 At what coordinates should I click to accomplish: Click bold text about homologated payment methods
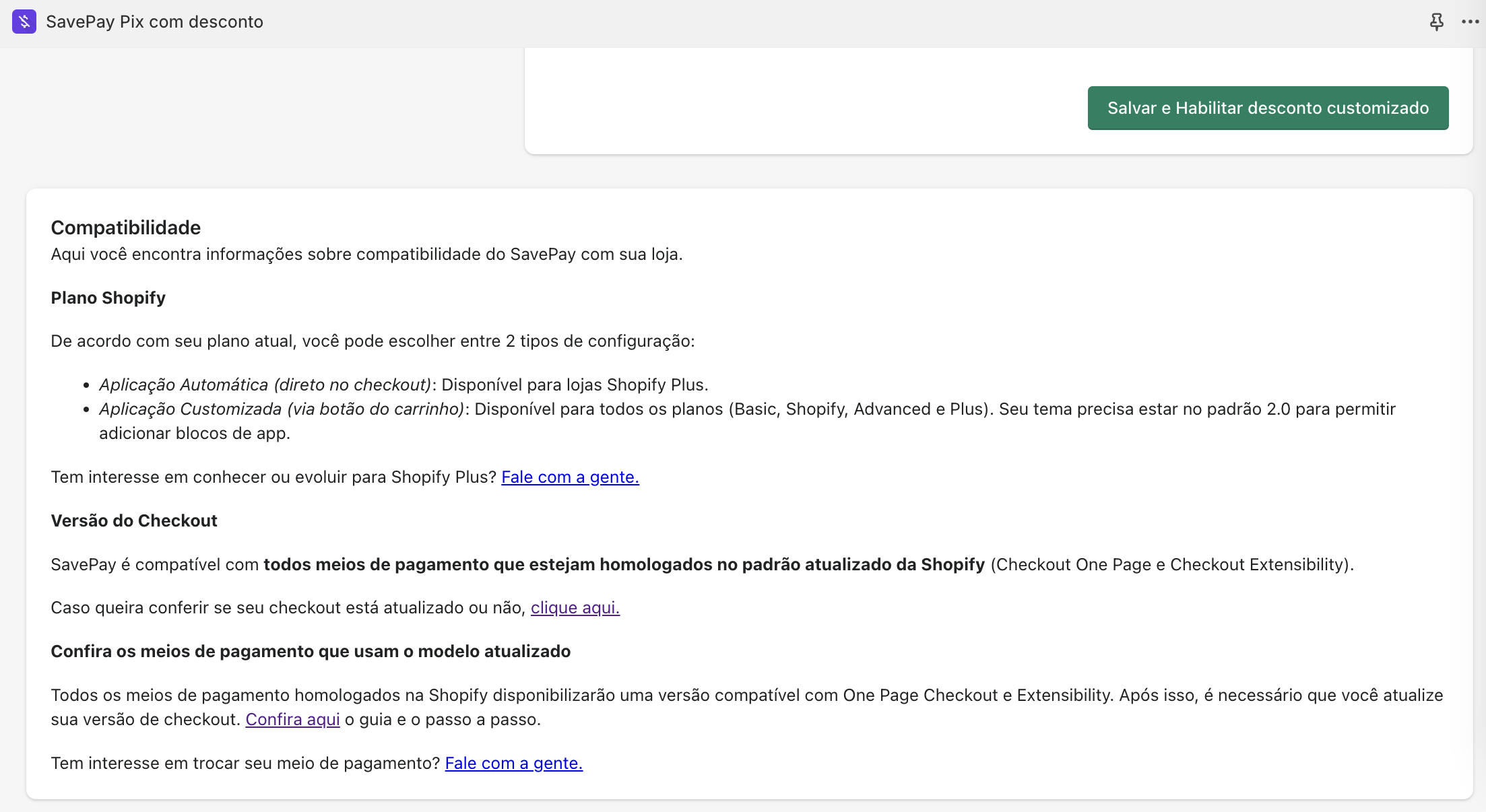coord(624,564)
